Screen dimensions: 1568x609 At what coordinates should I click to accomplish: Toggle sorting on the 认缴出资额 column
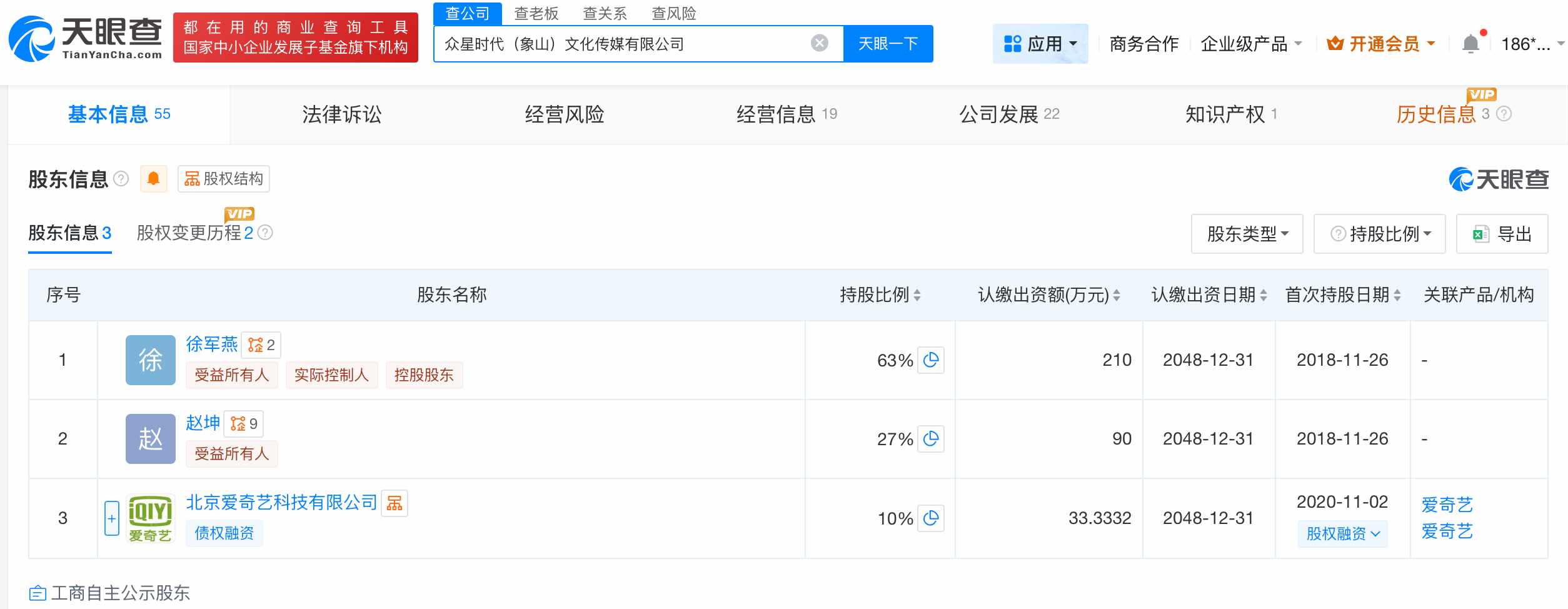pos(1117,295)
